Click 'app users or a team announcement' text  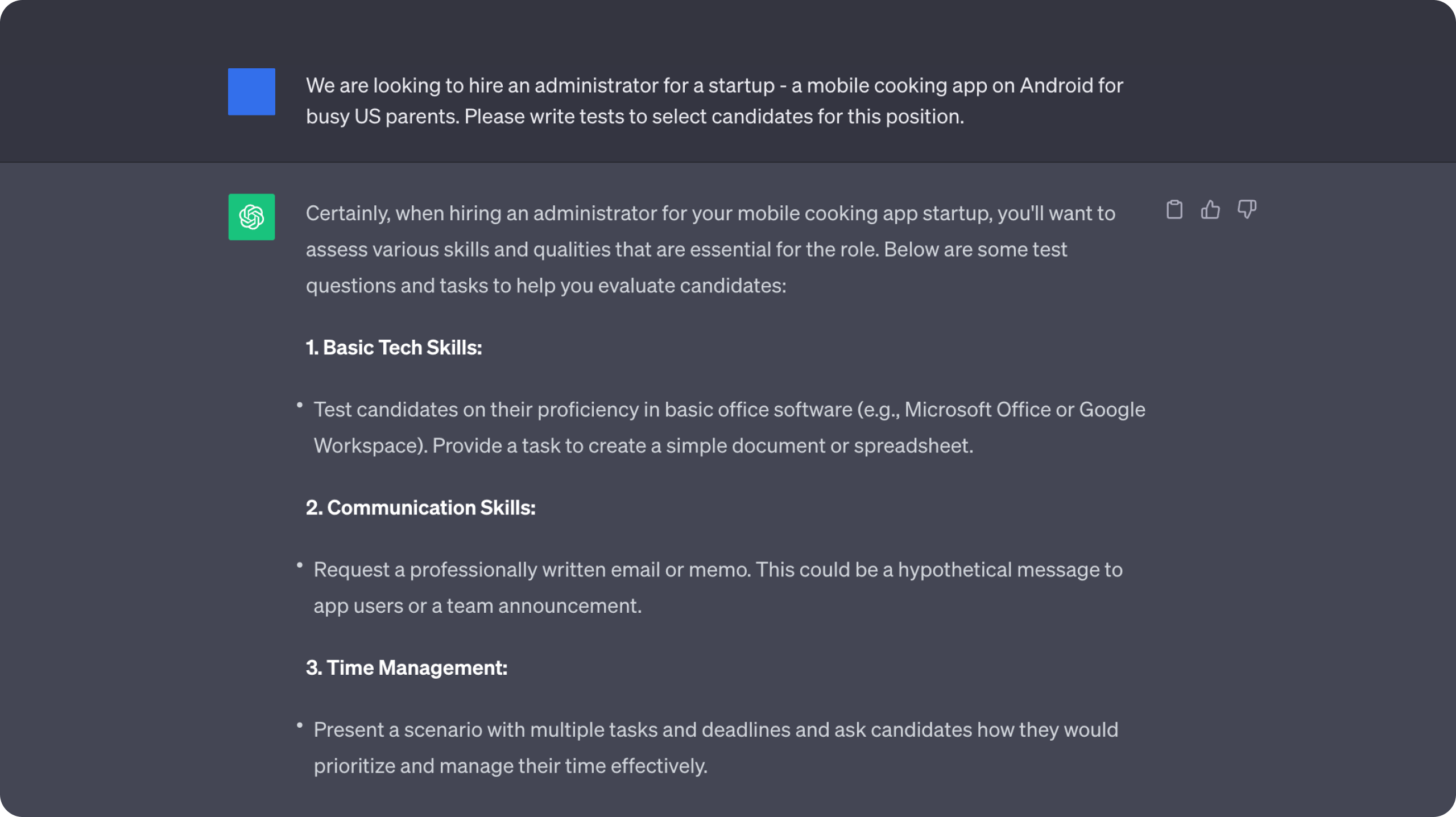click(478, 606)
